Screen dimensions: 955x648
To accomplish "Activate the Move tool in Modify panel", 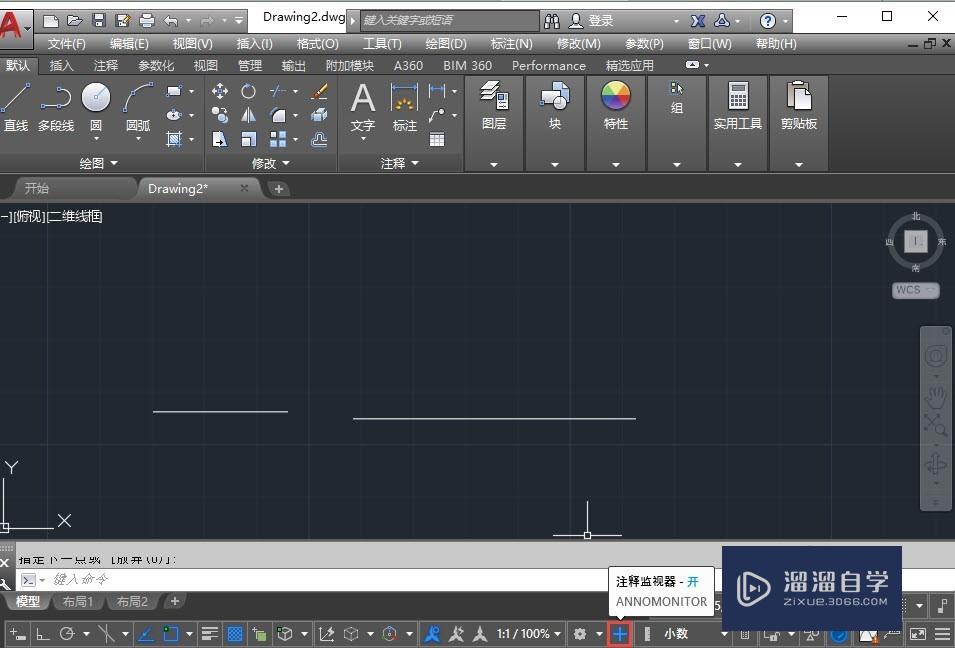I will (x=220, y=91).
